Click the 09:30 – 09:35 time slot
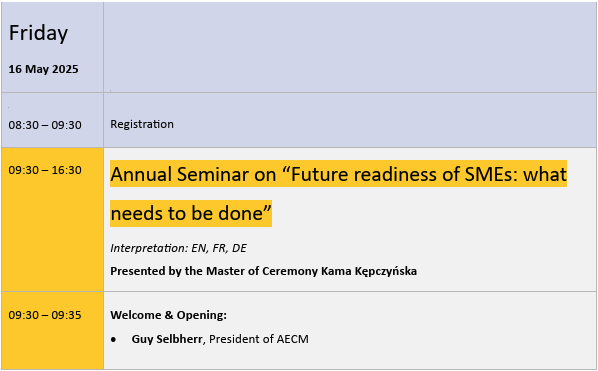The width and height of the screenshot is (598, 371). (45, 315)
